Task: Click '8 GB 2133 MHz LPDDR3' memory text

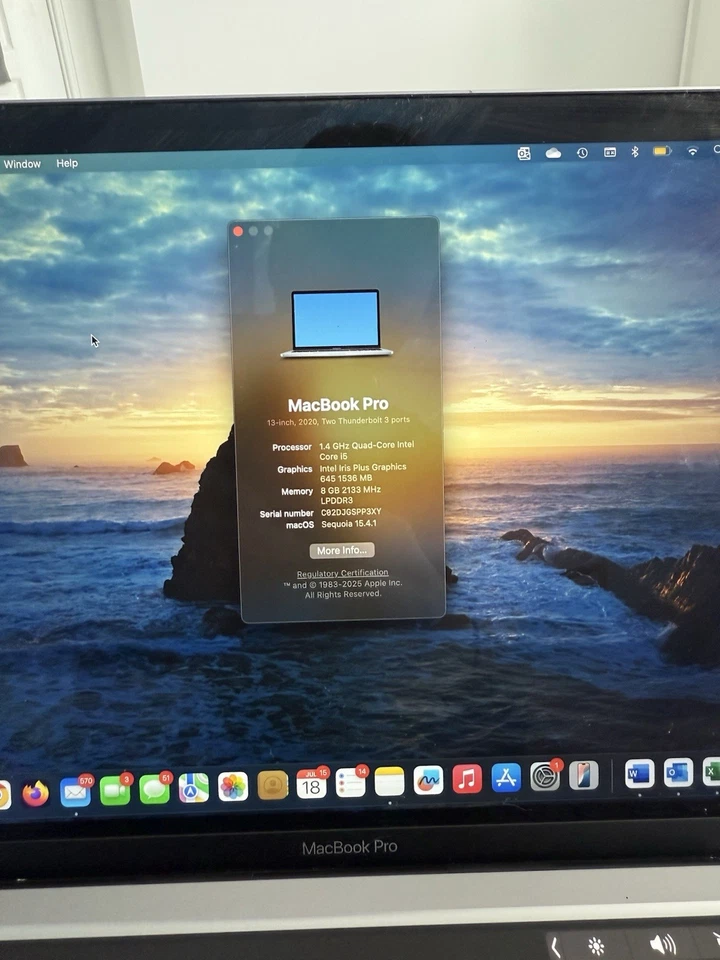Action: click(x=350, y=495)
